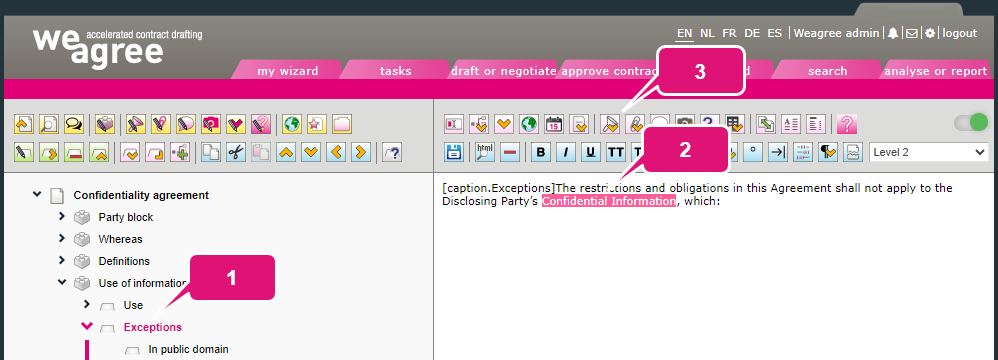Switch language to FR
This screenshot has width=998, height=360.
[x=729, y=33]
